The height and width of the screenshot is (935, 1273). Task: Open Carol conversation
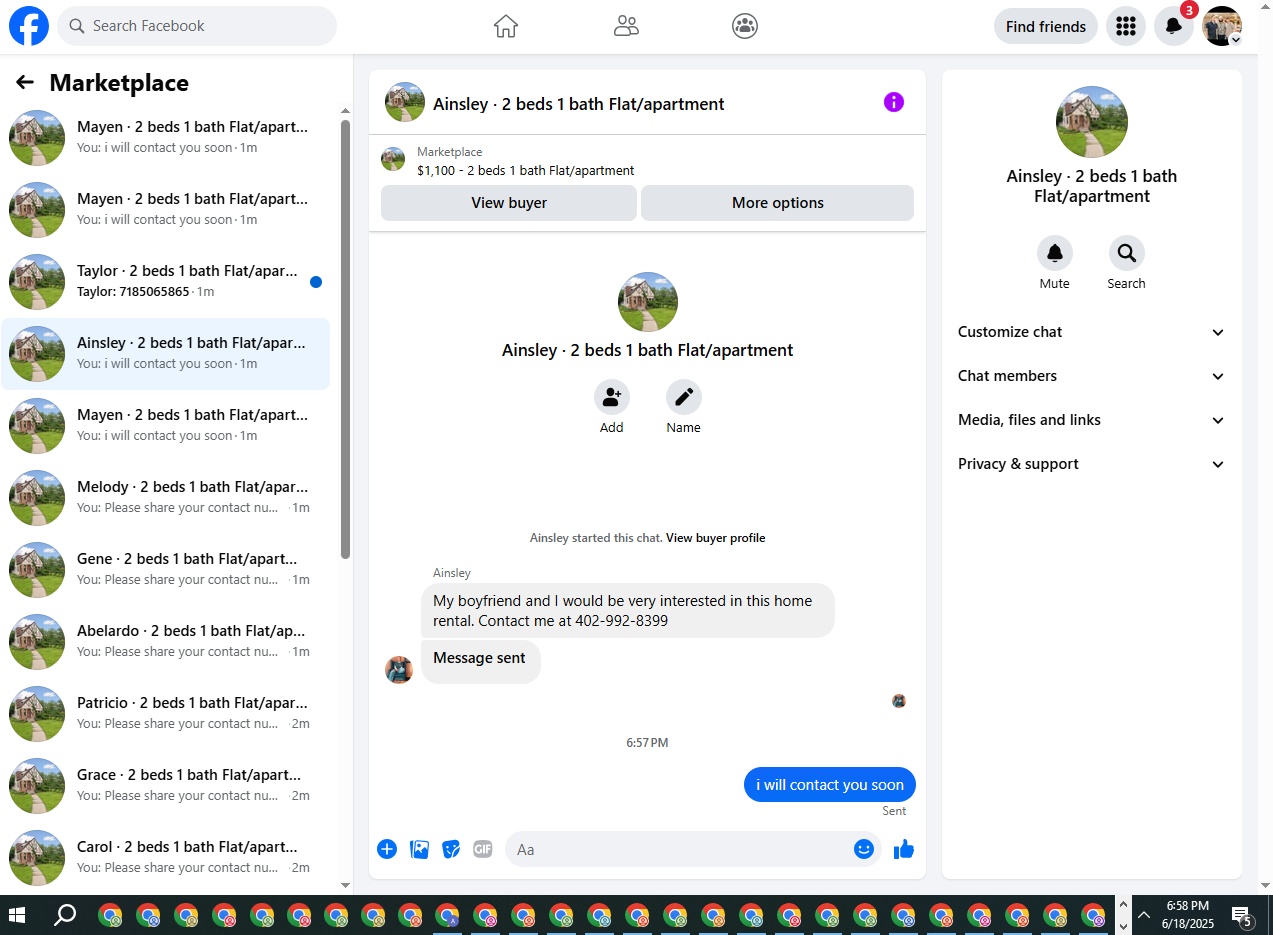point(166,858)
